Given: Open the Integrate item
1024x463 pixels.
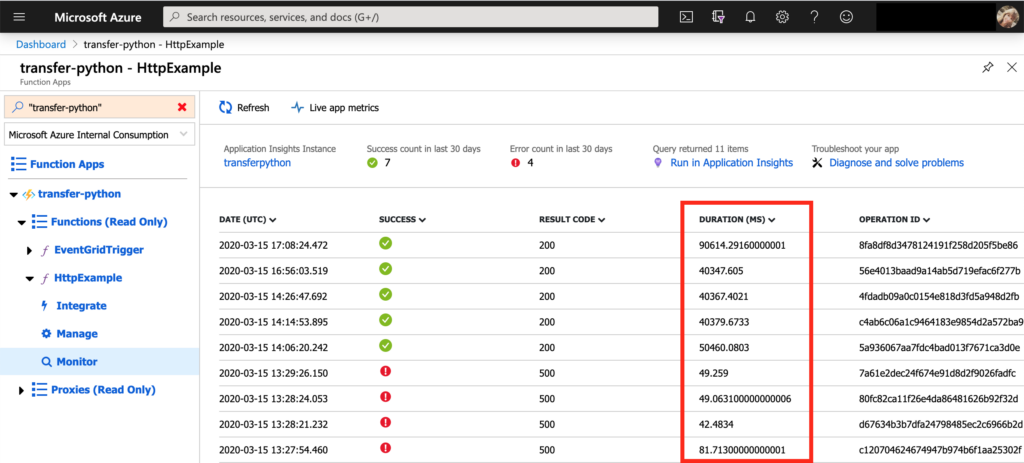Looking at the screenshot, I should click(81, 306).
